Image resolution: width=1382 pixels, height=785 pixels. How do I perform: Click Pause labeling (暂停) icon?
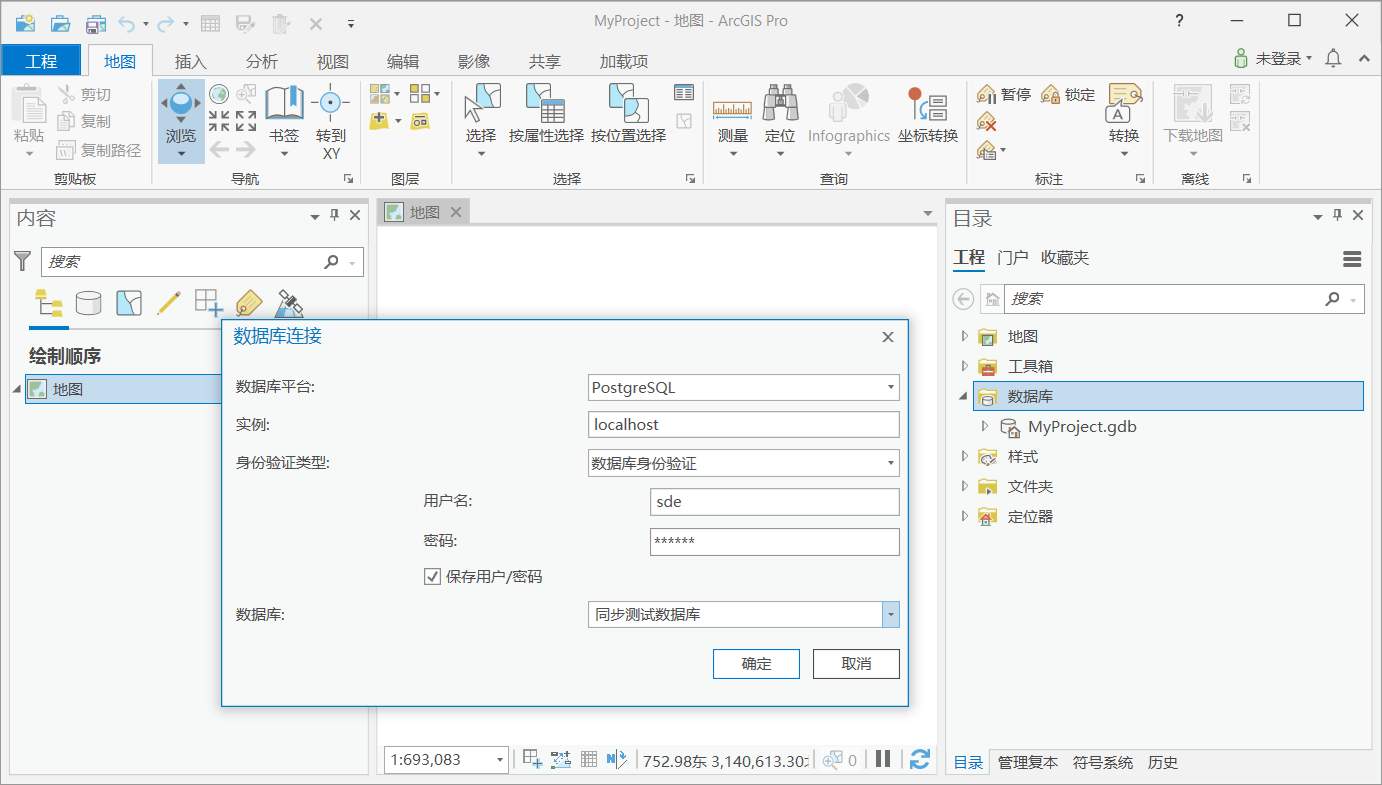1004,95
